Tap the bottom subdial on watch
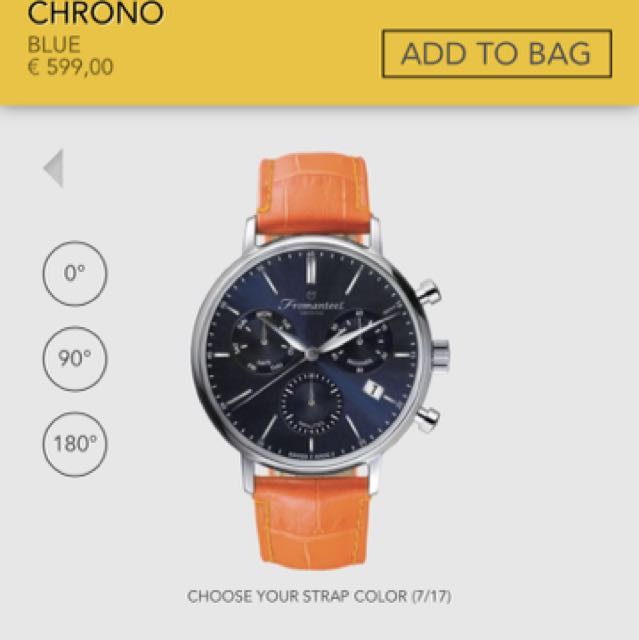 [x=311, y=403]
